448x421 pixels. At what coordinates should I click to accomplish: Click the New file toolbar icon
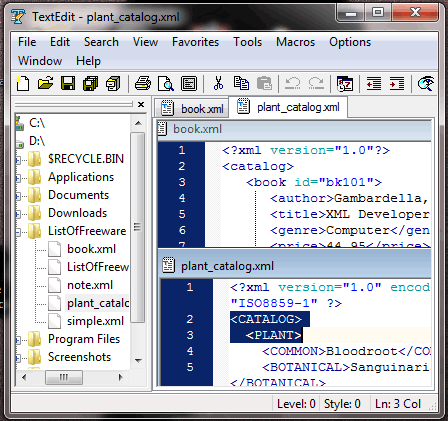(22, 83)
